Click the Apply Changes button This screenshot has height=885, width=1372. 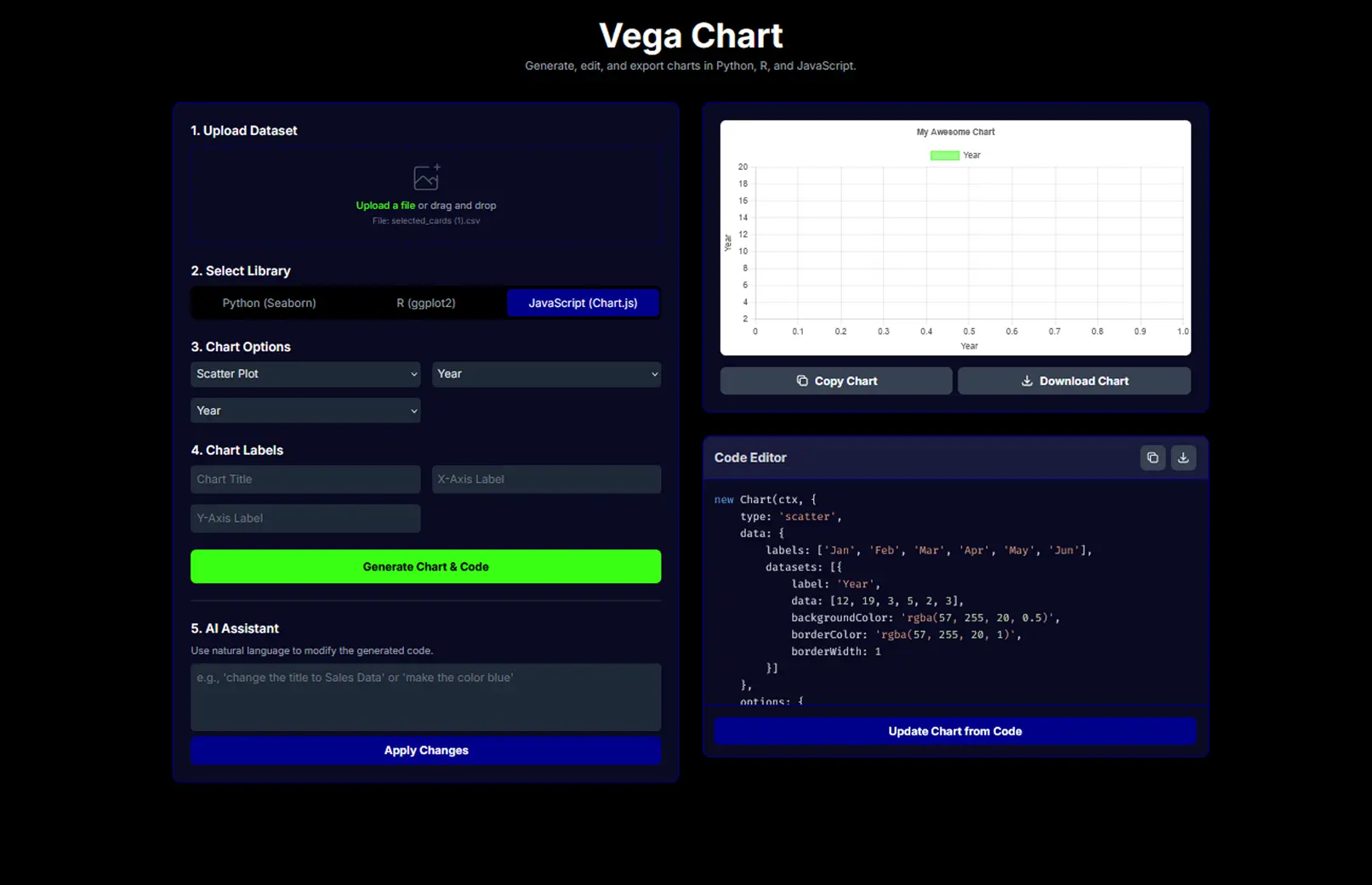click(425, 750)
